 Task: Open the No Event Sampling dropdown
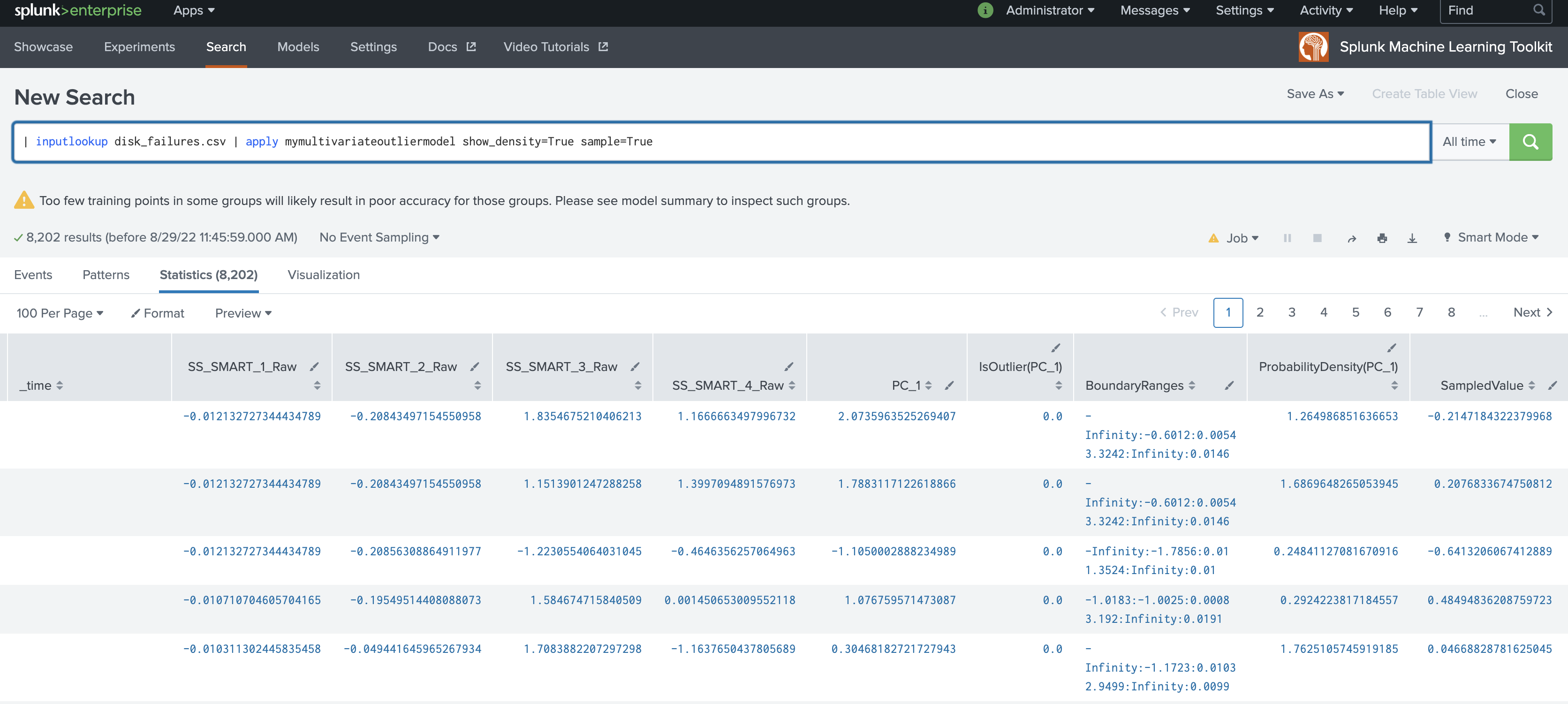(379, 237)
